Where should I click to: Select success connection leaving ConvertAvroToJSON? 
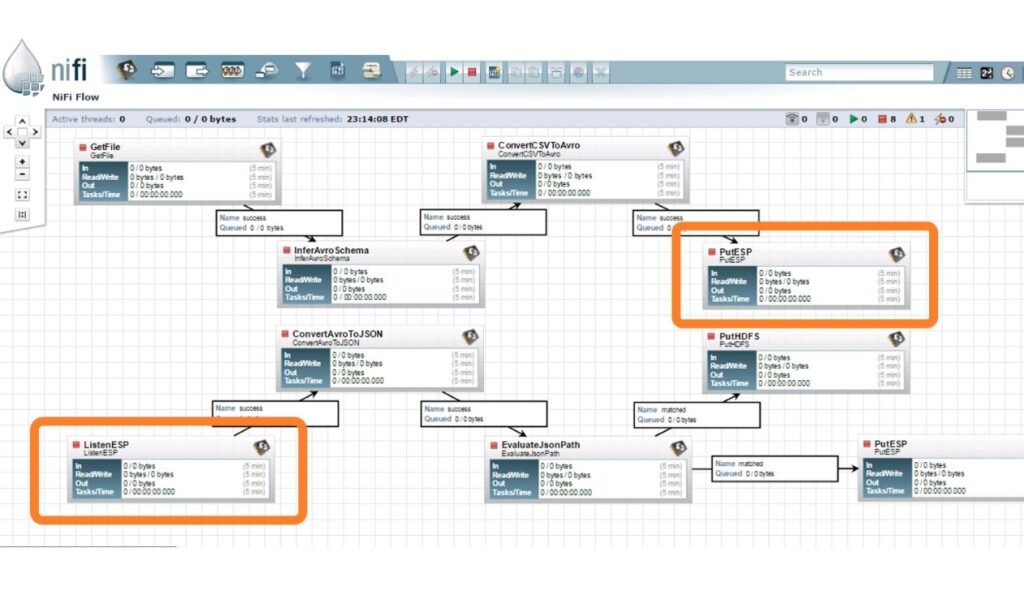tap(484, 414)
